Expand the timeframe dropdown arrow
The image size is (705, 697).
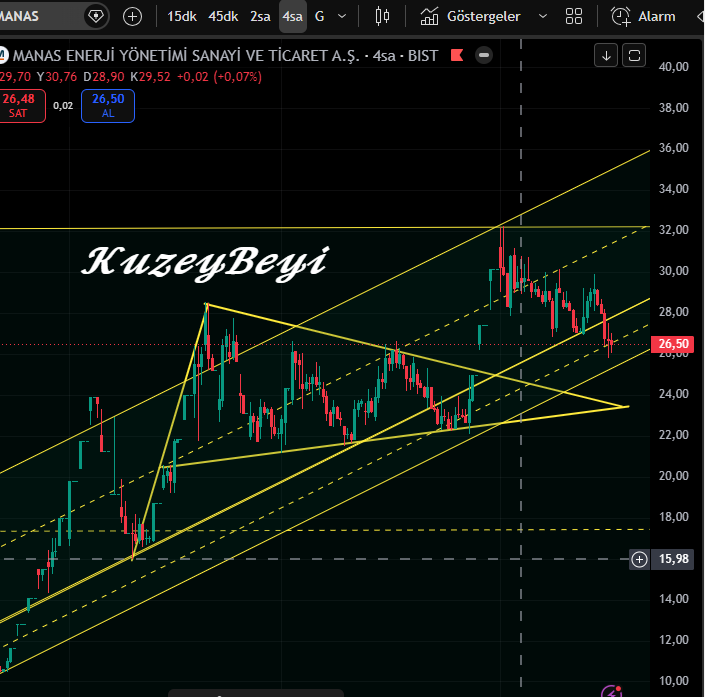(x=342, y=17)
